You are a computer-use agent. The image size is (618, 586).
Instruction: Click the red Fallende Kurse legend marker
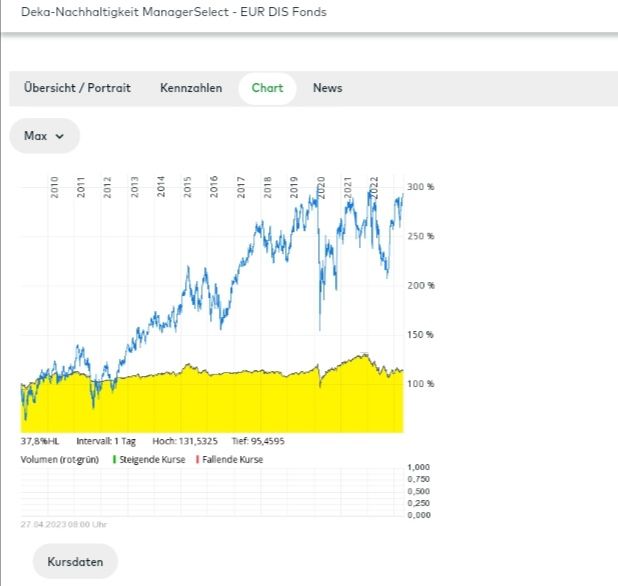[198, 459]
